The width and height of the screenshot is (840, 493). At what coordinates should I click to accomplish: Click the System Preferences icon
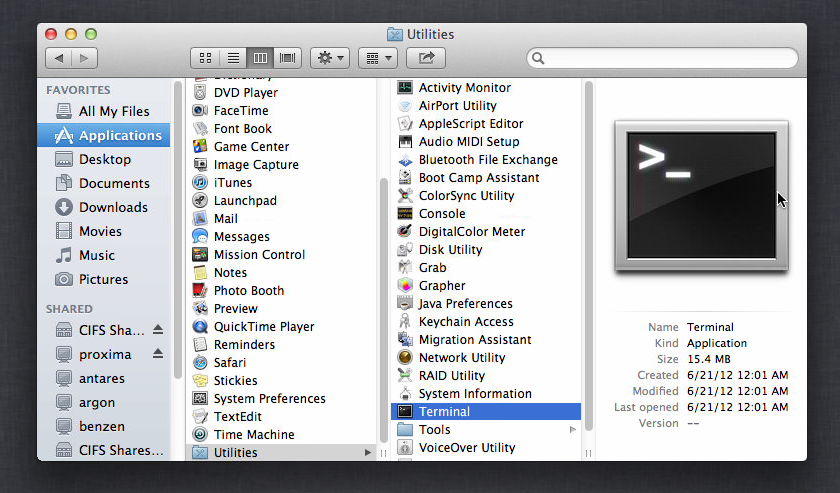click(x=200, y=399)
